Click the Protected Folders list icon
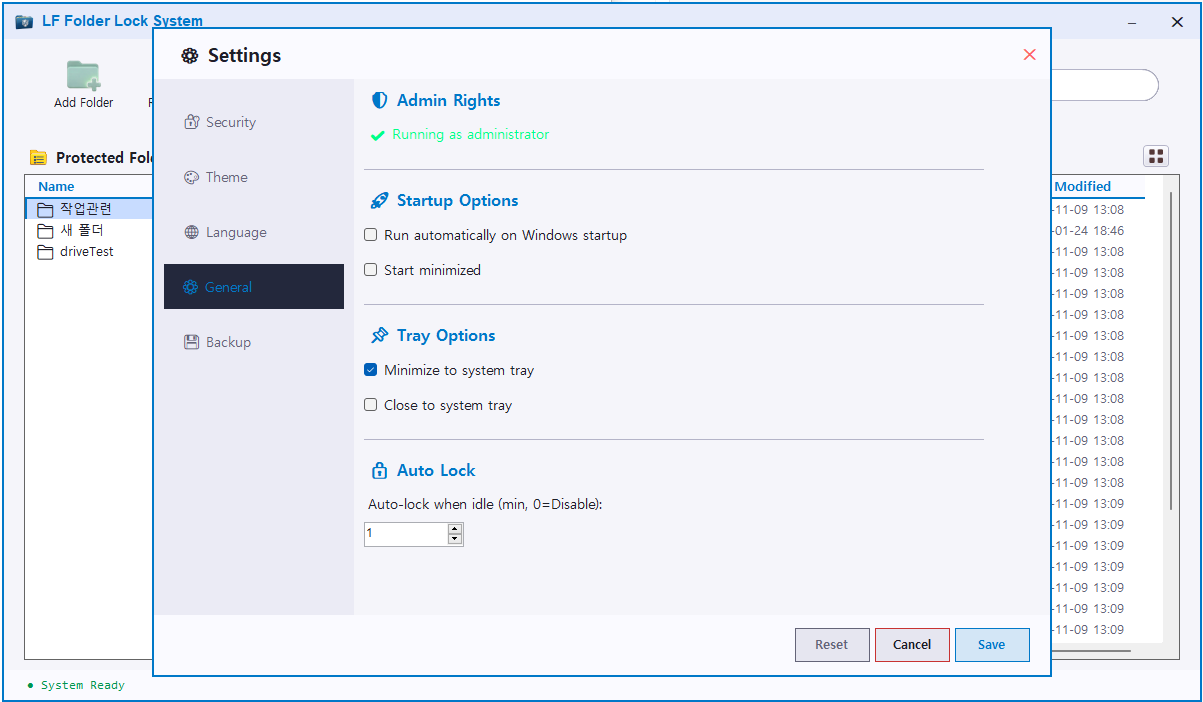 click(39, 157)
